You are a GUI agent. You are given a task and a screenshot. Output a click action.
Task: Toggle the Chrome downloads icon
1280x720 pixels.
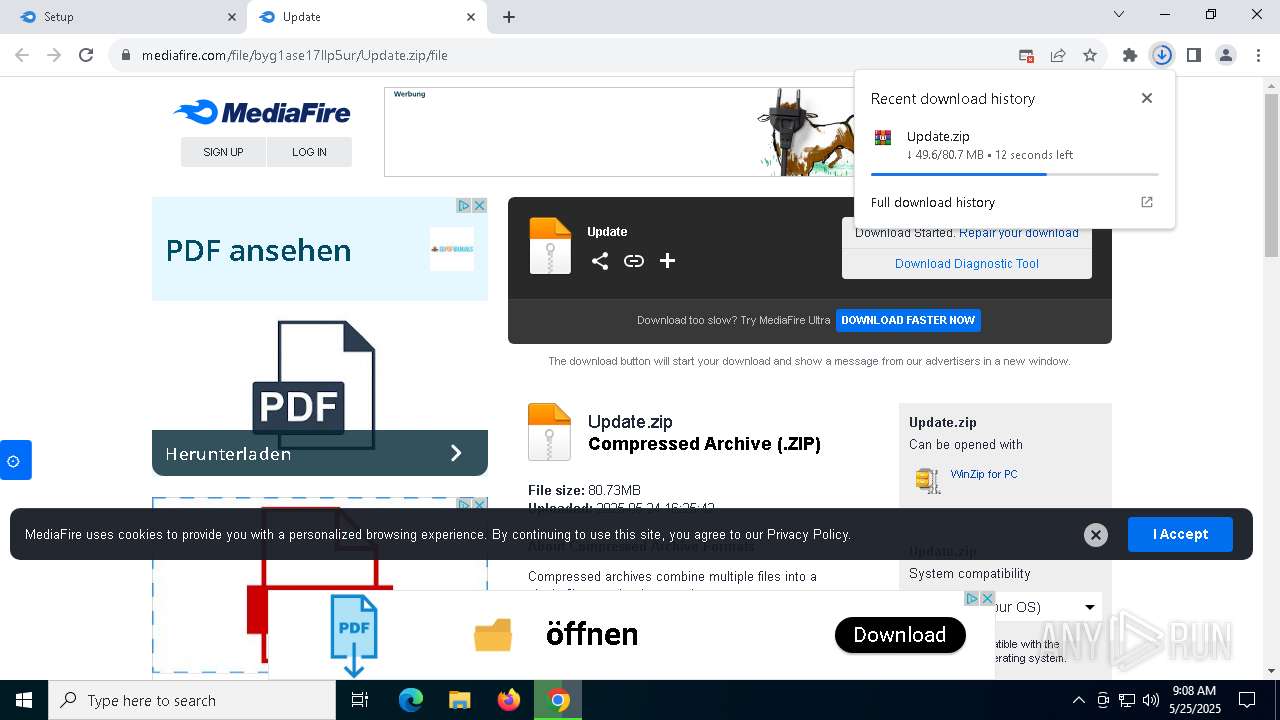click(1162, 55)
